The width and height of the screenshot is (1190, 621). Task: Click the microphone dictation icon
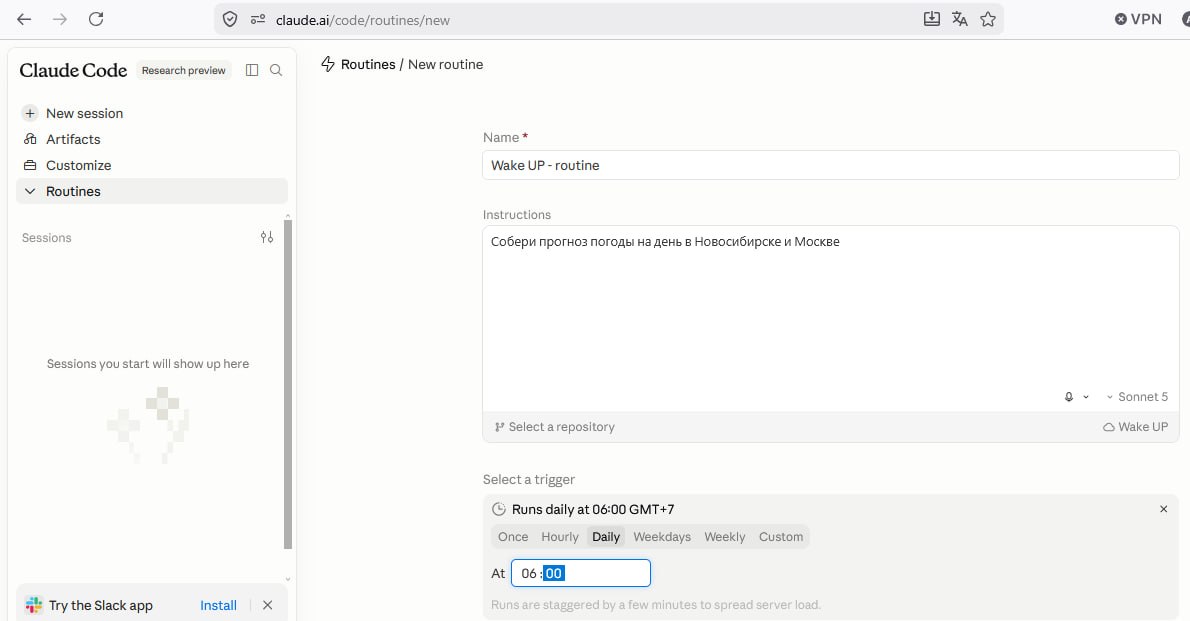(x=1069, y=397)
